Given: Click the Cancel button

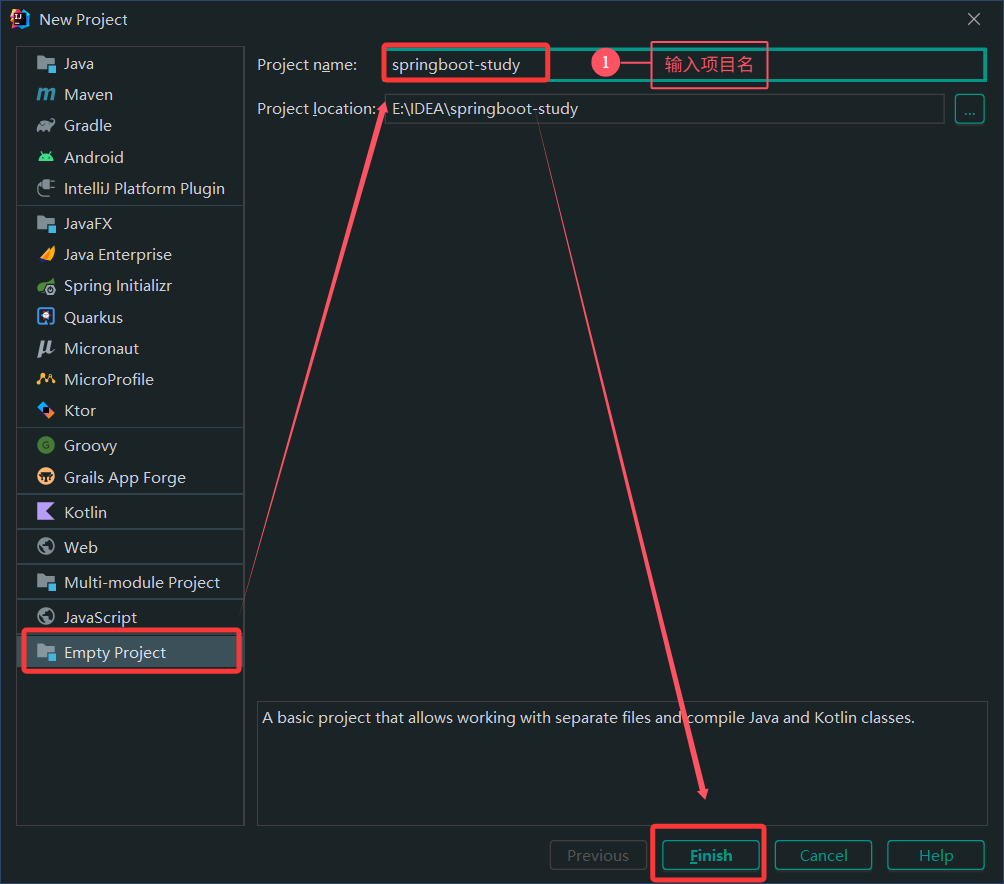Looking at the screenshot, I should (823, 855).
